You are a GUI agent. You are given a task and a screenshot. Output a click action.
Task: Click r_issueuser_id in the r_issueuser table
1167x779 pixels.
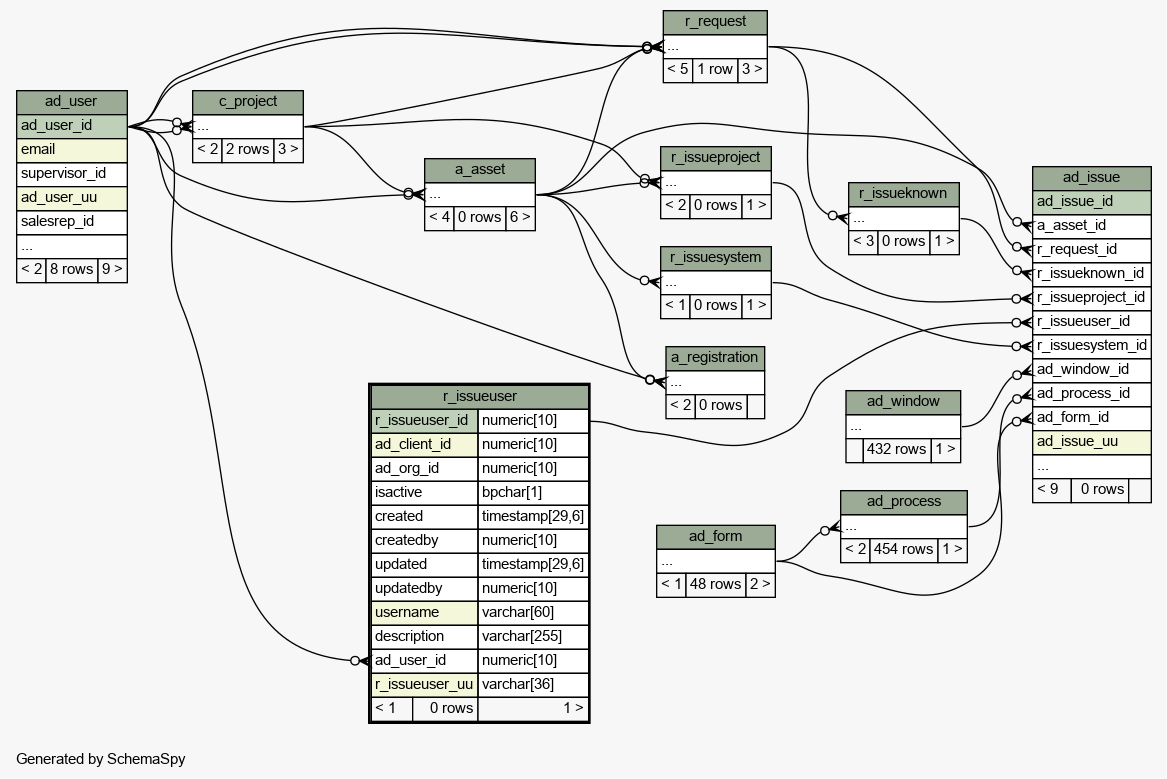tap(424, 420)
